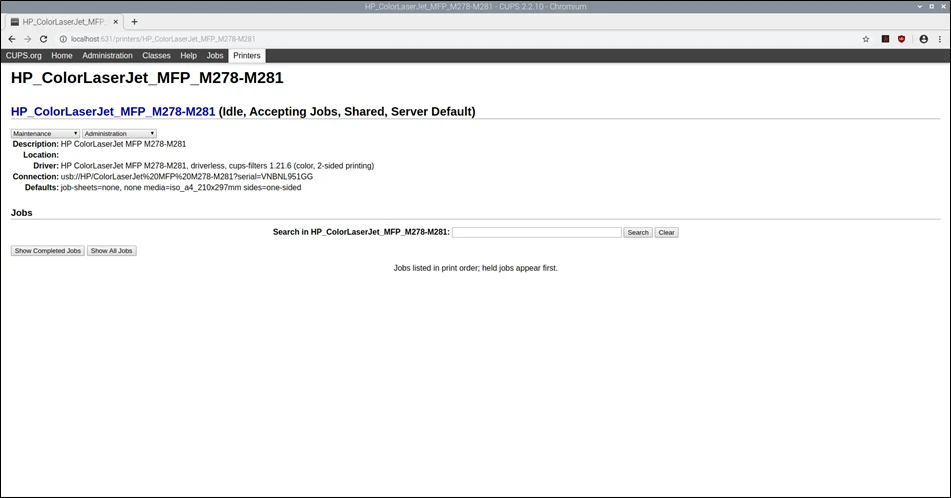Viewport: 951px width, 498px height.
Task: Open the Classes navigation tab
Action: coord(156,55)
